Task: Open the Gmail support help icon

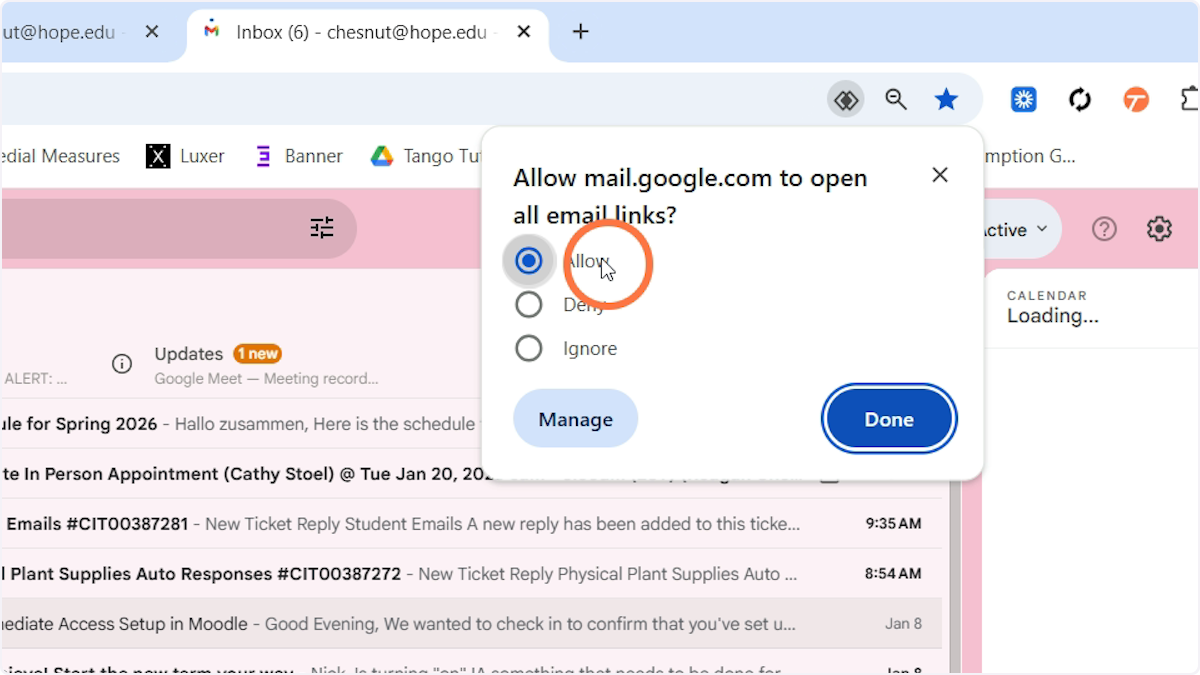Action: coord(1104,229)
